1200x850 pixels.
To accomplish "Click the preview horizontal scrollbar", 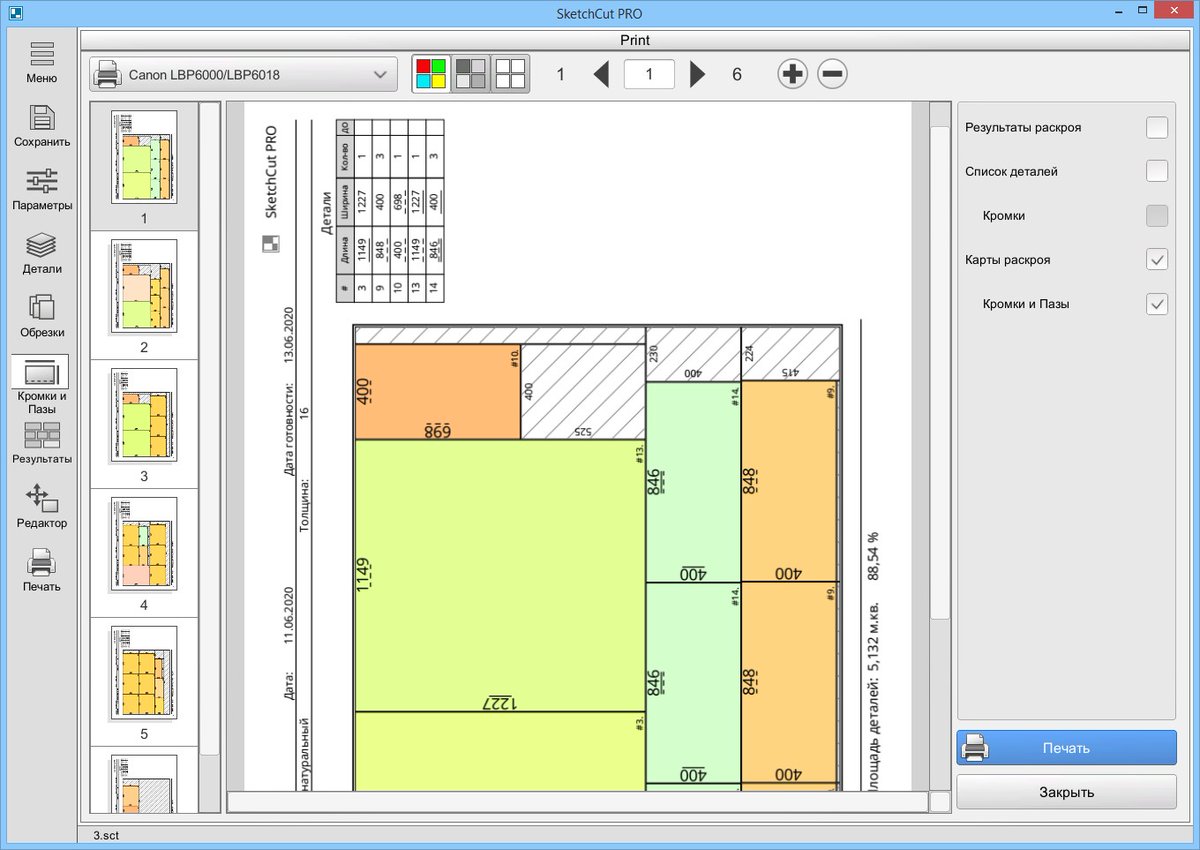I will (x=577, y=802).
